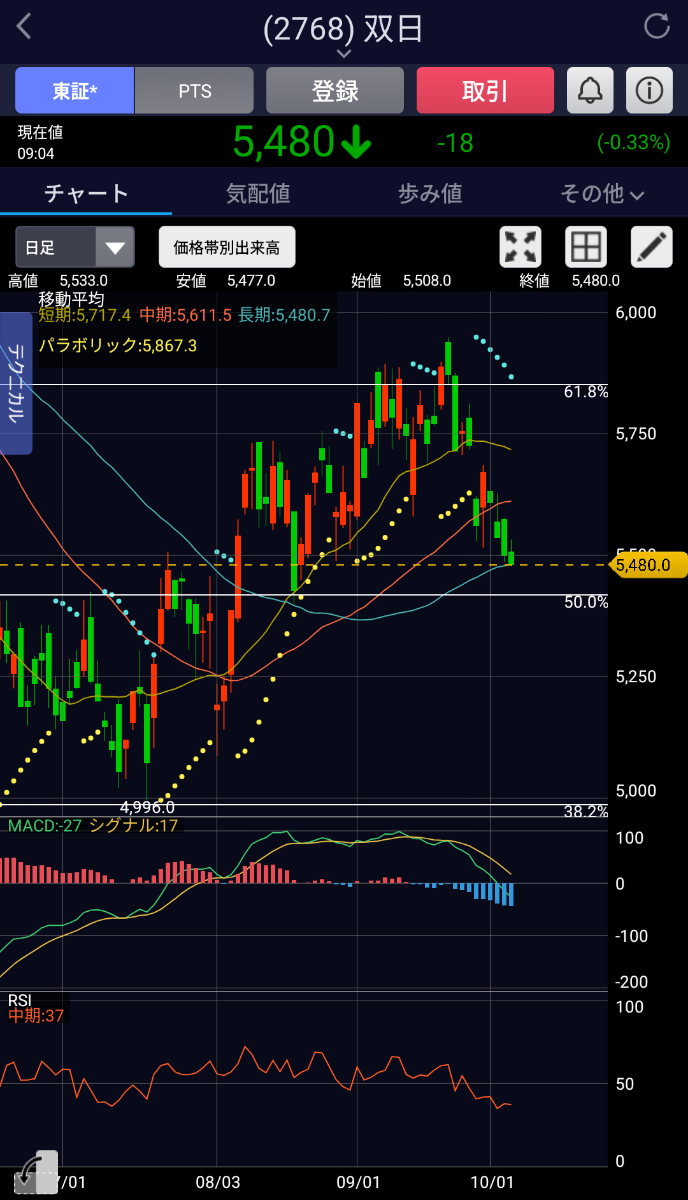Open the 日足 timeframe dropdown

pyautogui.click(x=75, y=247)
